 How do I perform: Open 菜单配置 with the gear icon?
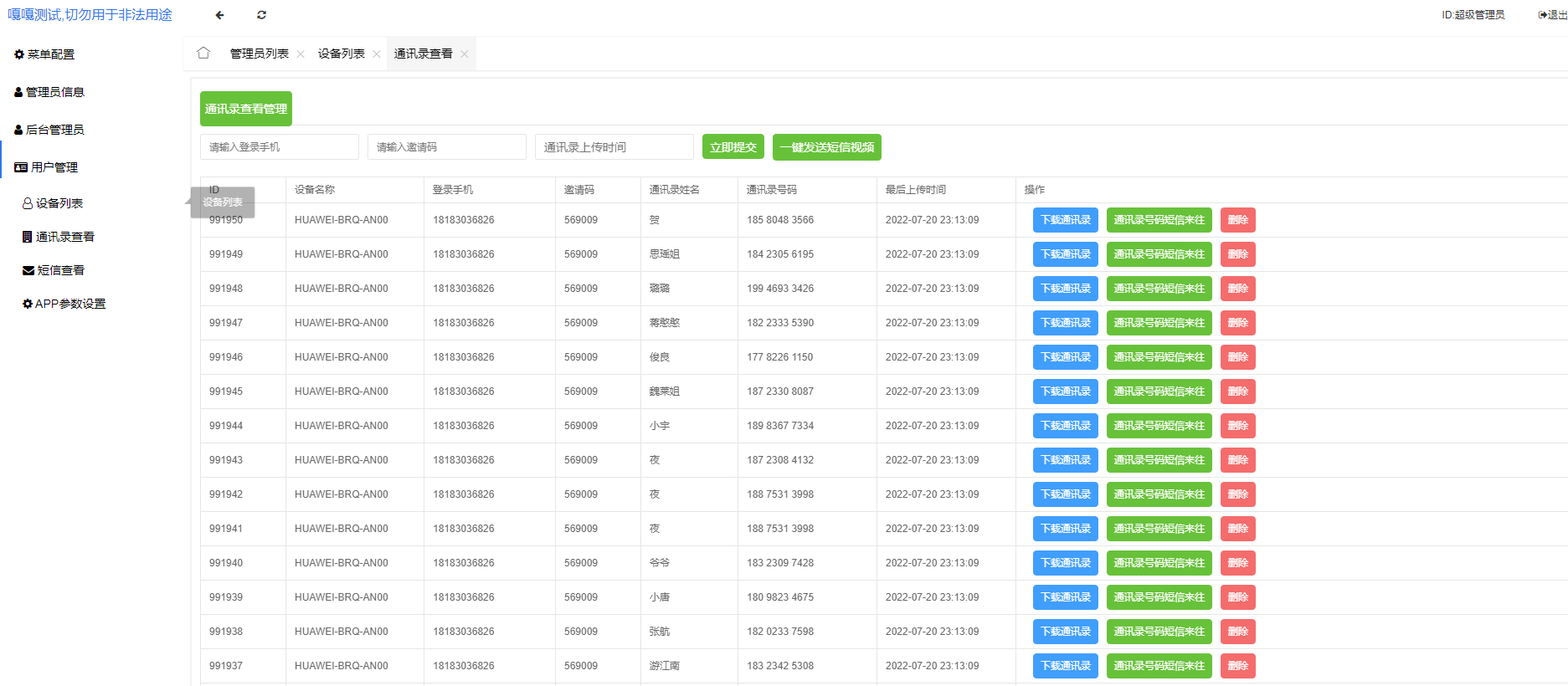(x=44, y=54)
